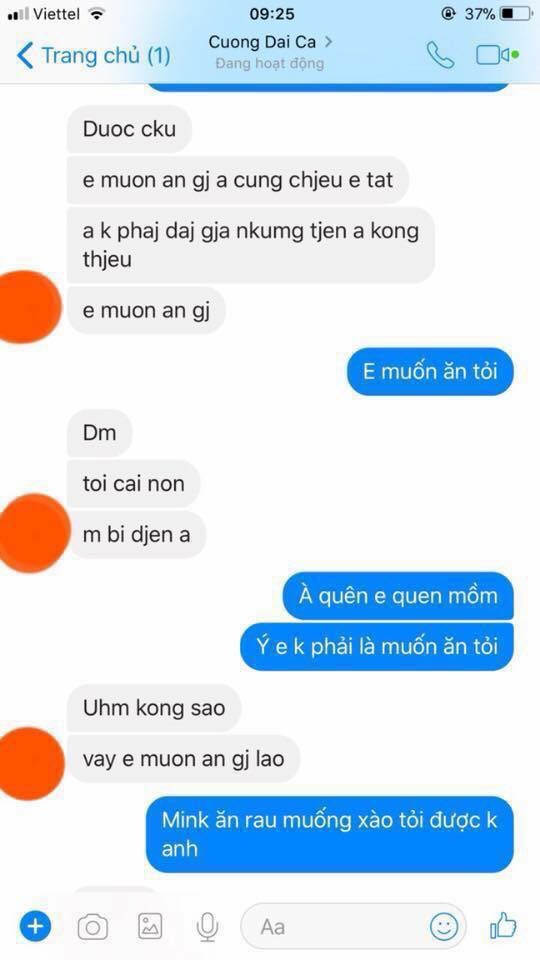The width and height of the screenshot is (540, 960).
Task: Tap orange avatar beside 'm bi djen a'
Action: [32, 533]
